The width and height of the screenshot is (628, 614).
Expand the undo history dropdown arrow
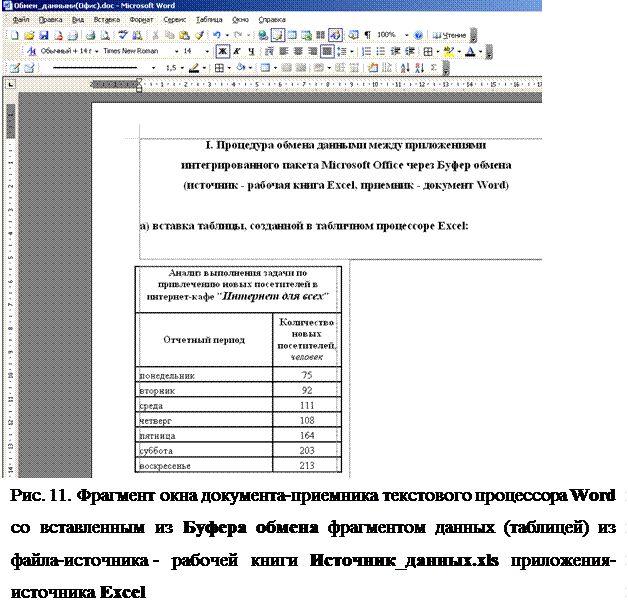pyautogui.click(x=227, y=35)
